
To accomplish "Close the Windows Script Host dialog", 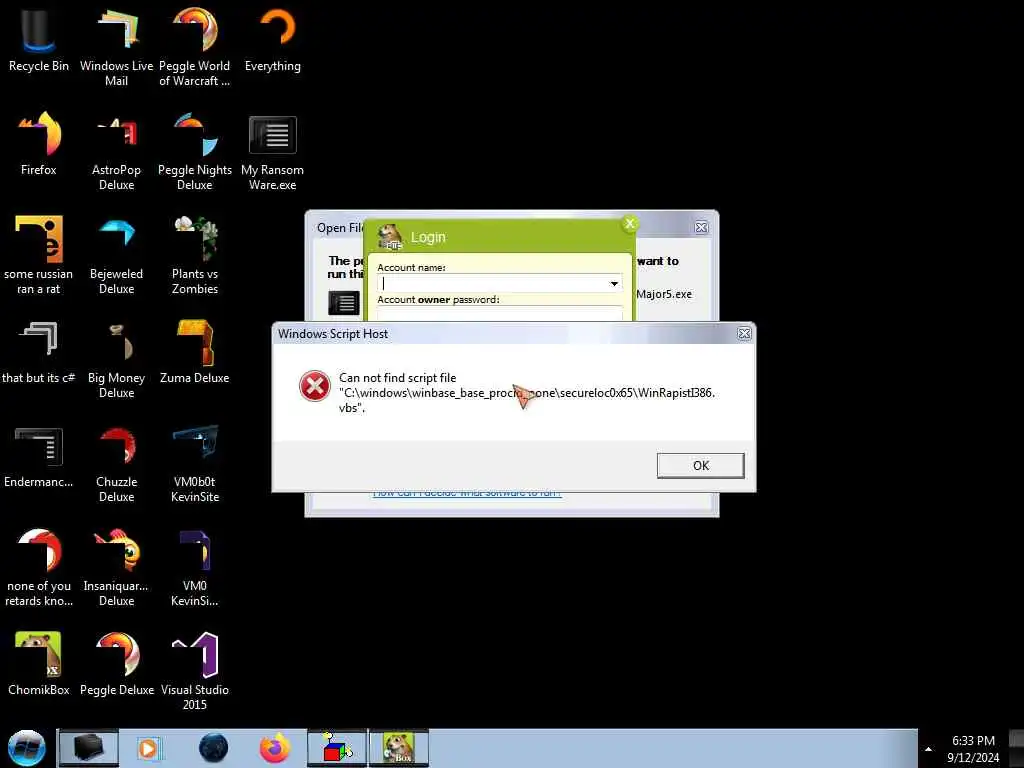I will pyautogui.click(x=744, y=334).
